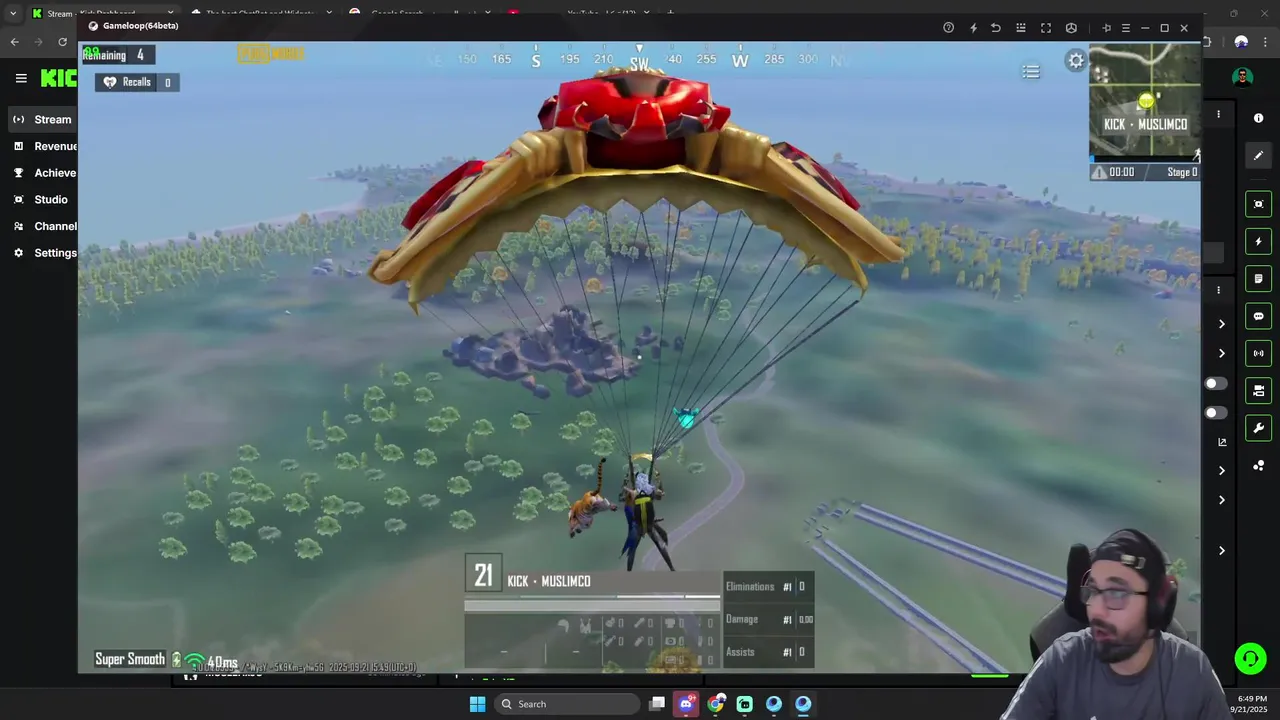The height and width of the screenshot is (720, 1280).
Task: Toggle the upper switch in Kick dashboard panel
Action: coord(1216,384)
